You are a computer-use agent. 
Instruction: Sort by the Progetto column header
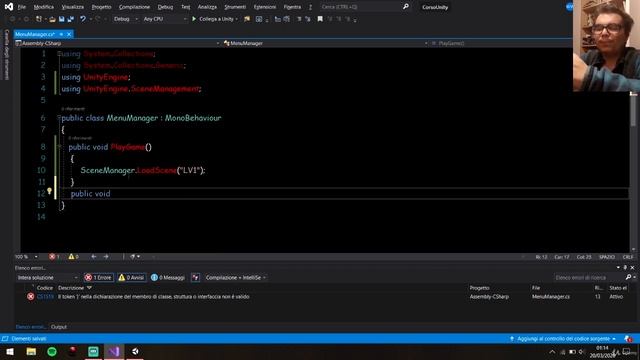pos(480,288)
